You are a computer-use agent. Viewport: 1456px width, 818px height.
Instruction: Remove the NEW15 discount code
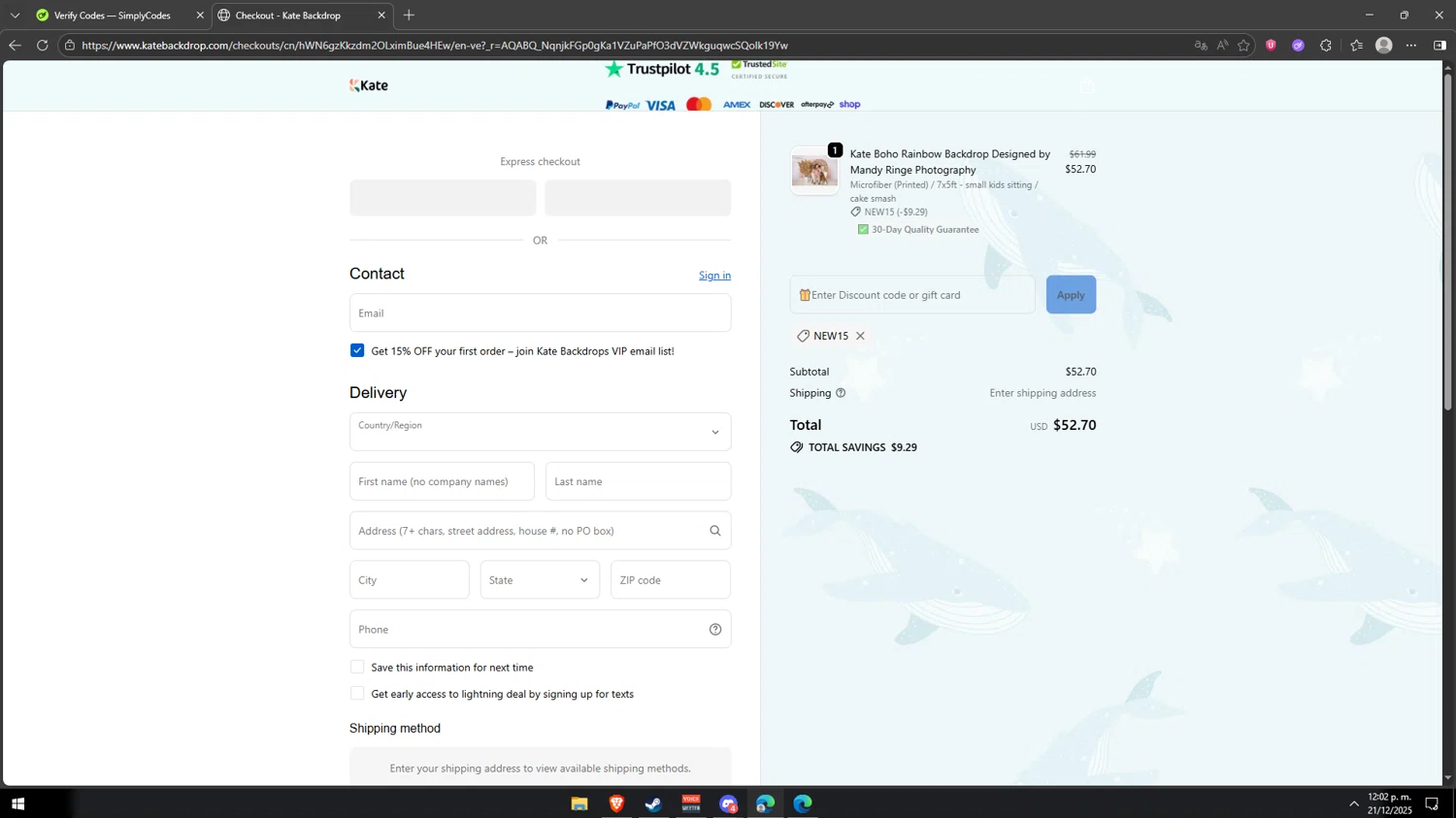tap(860, 336)
